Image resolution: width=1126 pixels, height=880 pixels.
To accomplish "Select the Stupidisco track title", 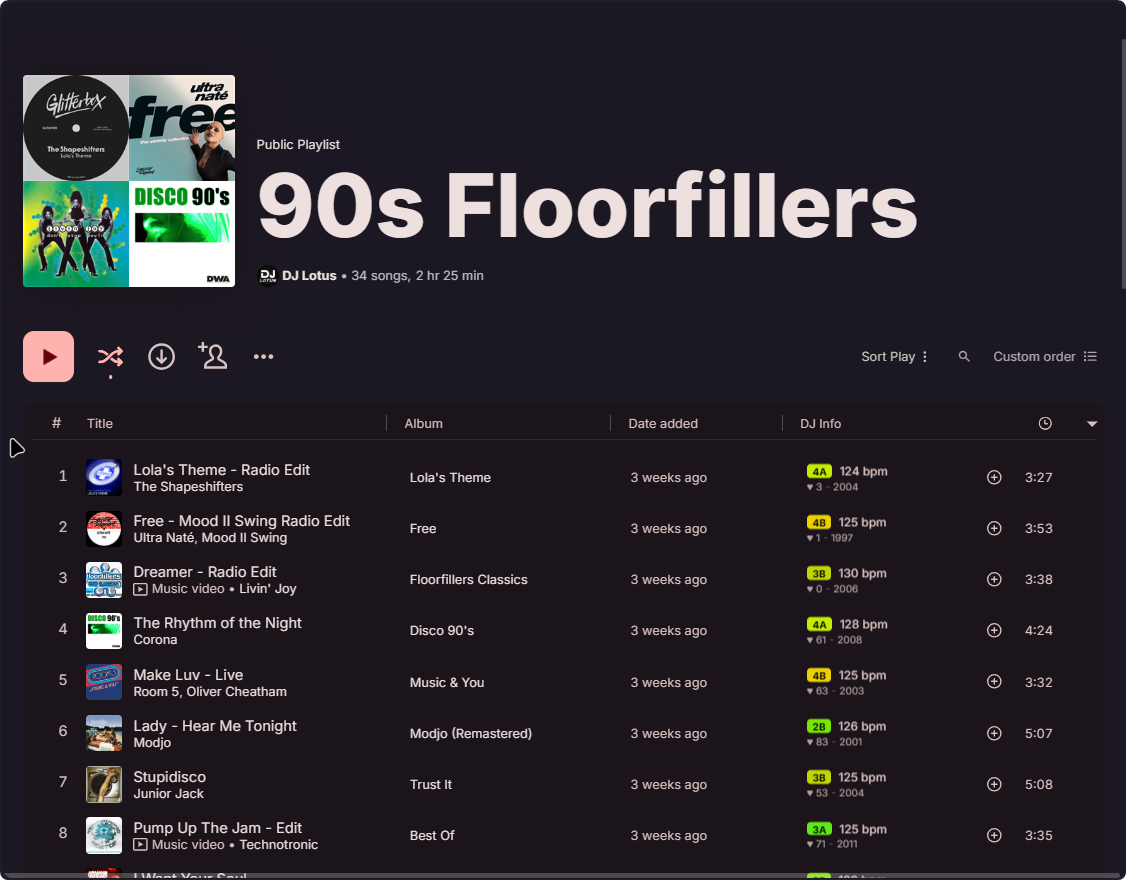I will pyautogui.click(x=169, y=777).
